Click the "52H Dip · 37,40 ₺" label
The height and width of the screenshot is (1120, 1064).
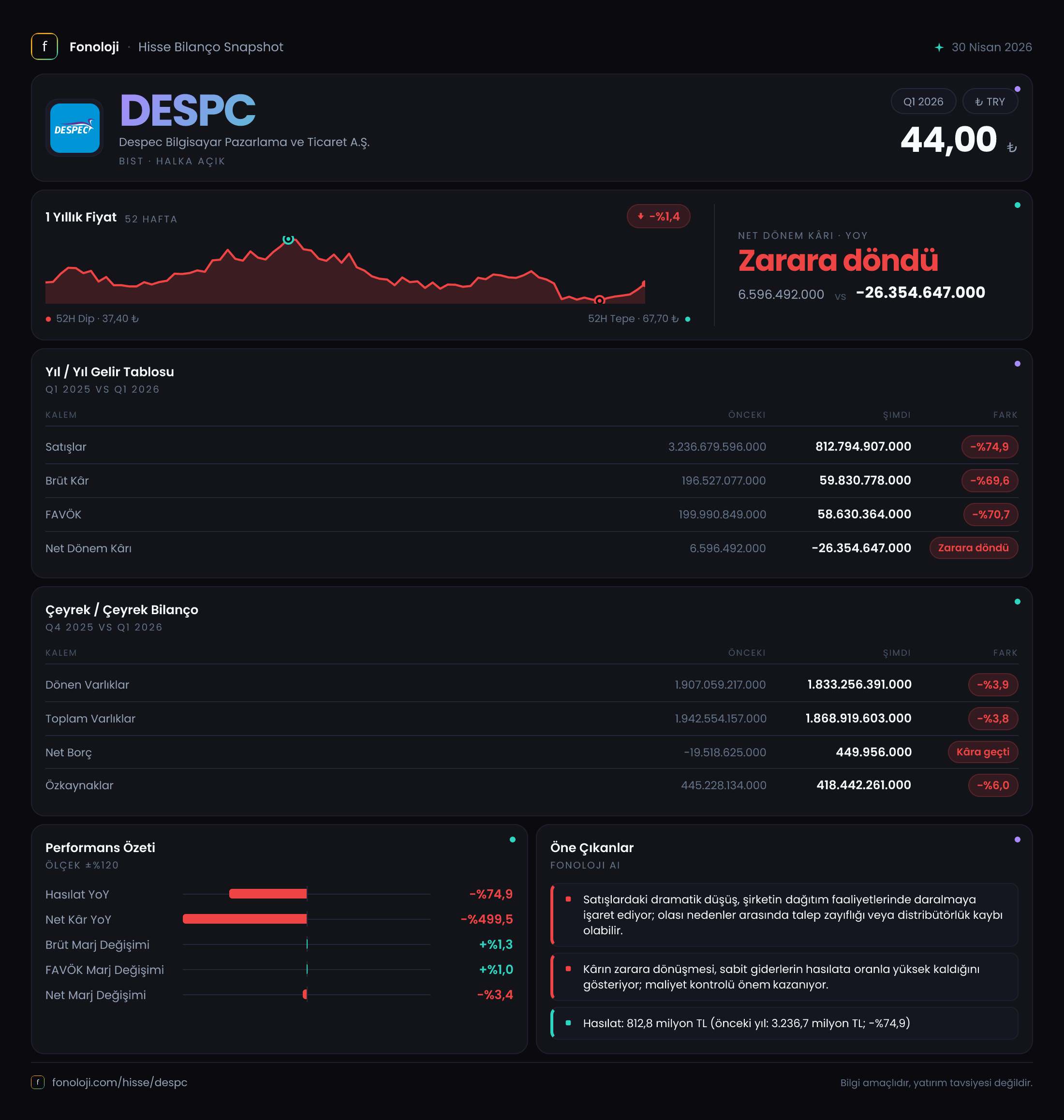(97, 319)
